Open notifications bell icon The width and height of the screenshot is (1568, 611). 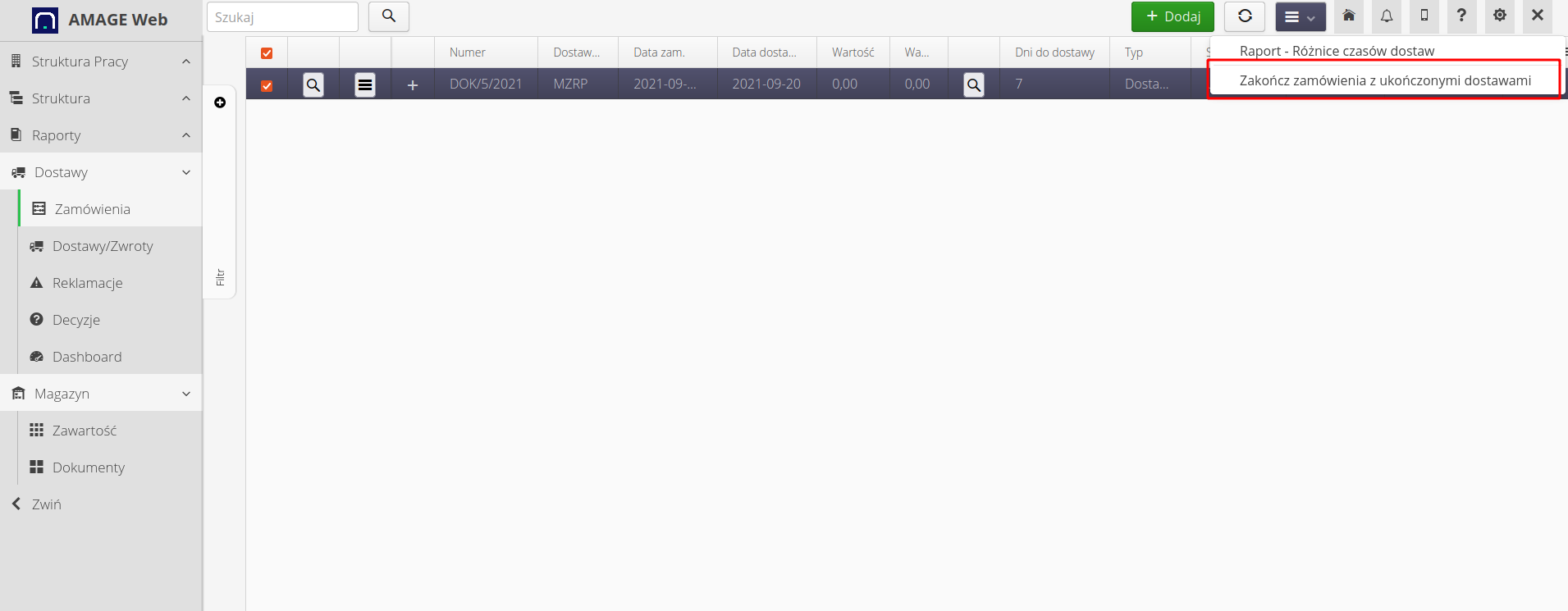click(x=1386, y=16)
